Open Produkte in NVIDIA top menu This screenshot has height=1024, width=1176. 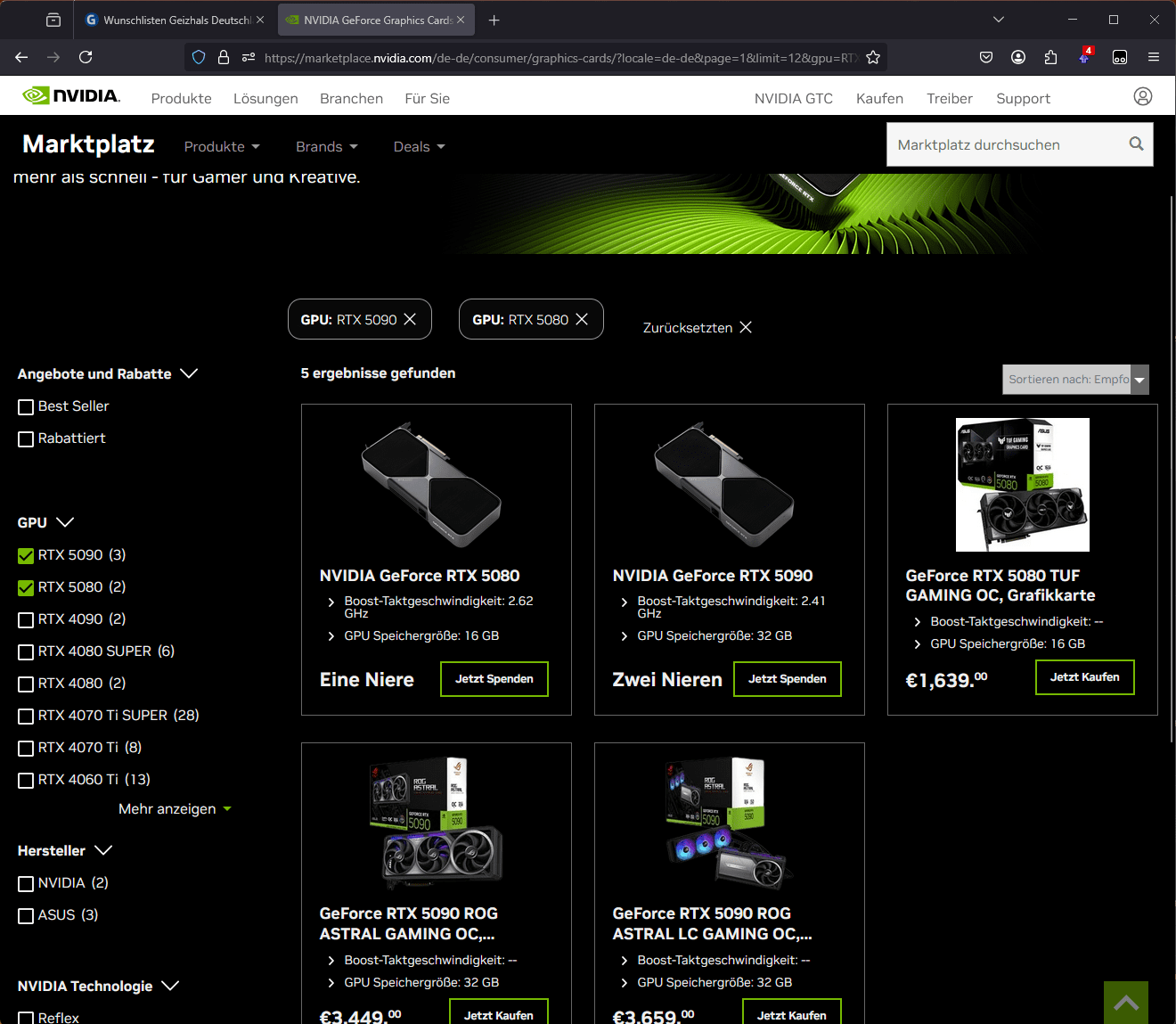pyautogui.click(x=182, y=98)
